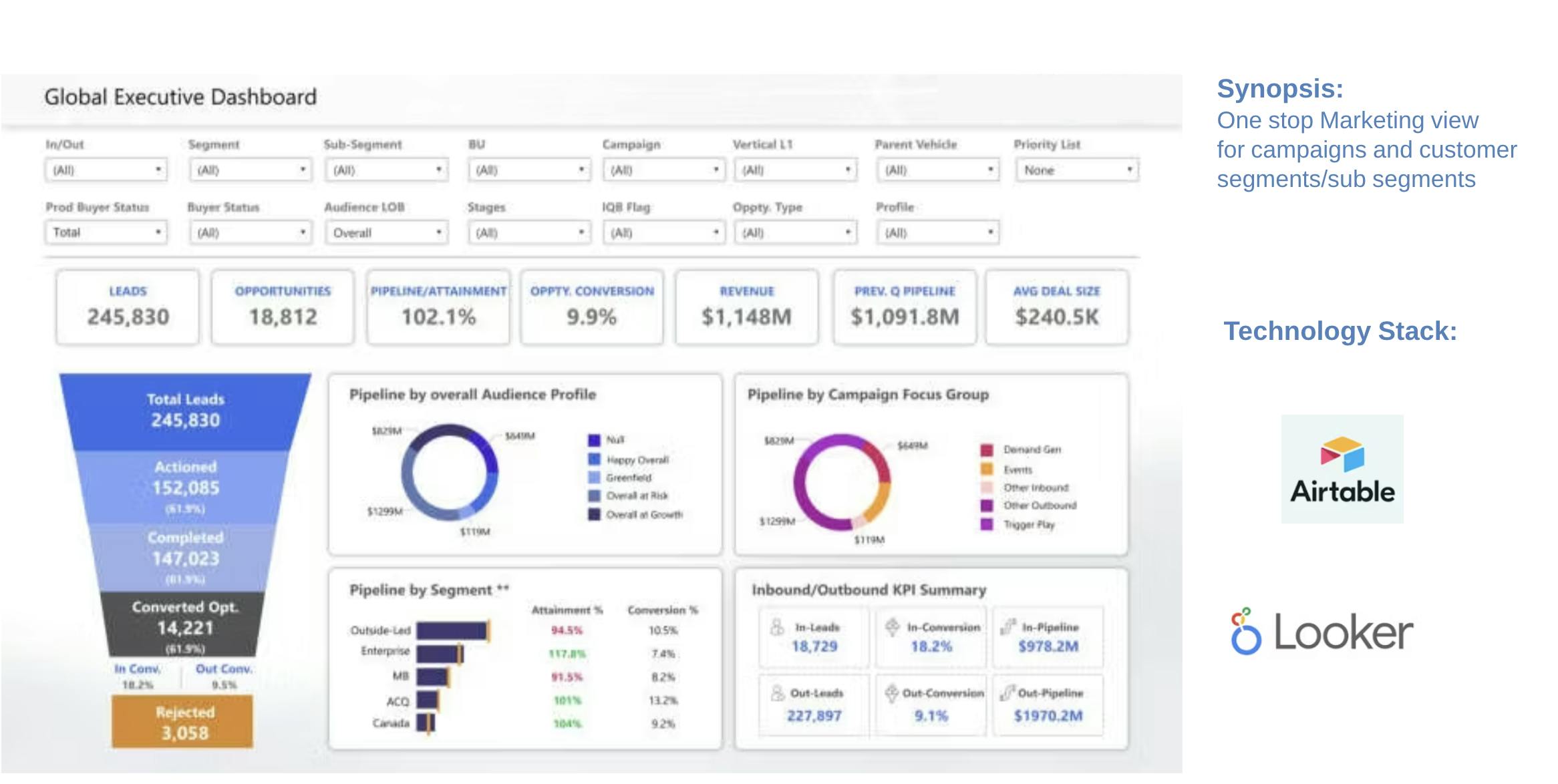Image resolution: width=1558 pixels, height=784 pixels.
Task: Open the Audience LOB dropdown
Action: click(386, 232)
